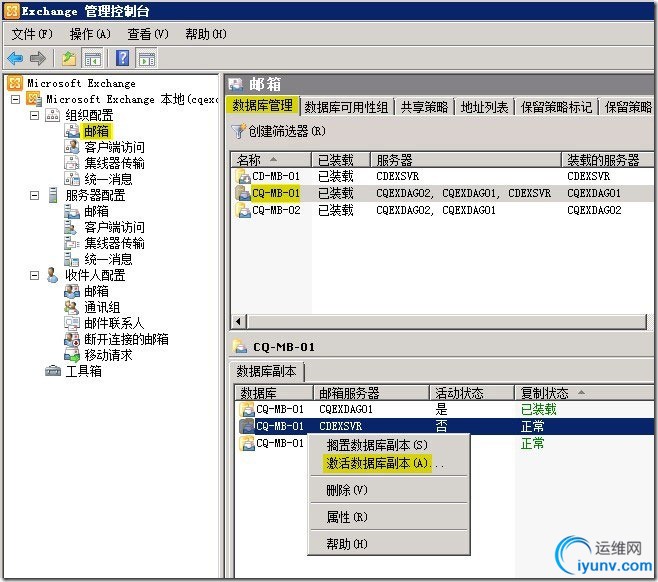
Task: Open the blue question mark Help icon
Action: (123, 58)
